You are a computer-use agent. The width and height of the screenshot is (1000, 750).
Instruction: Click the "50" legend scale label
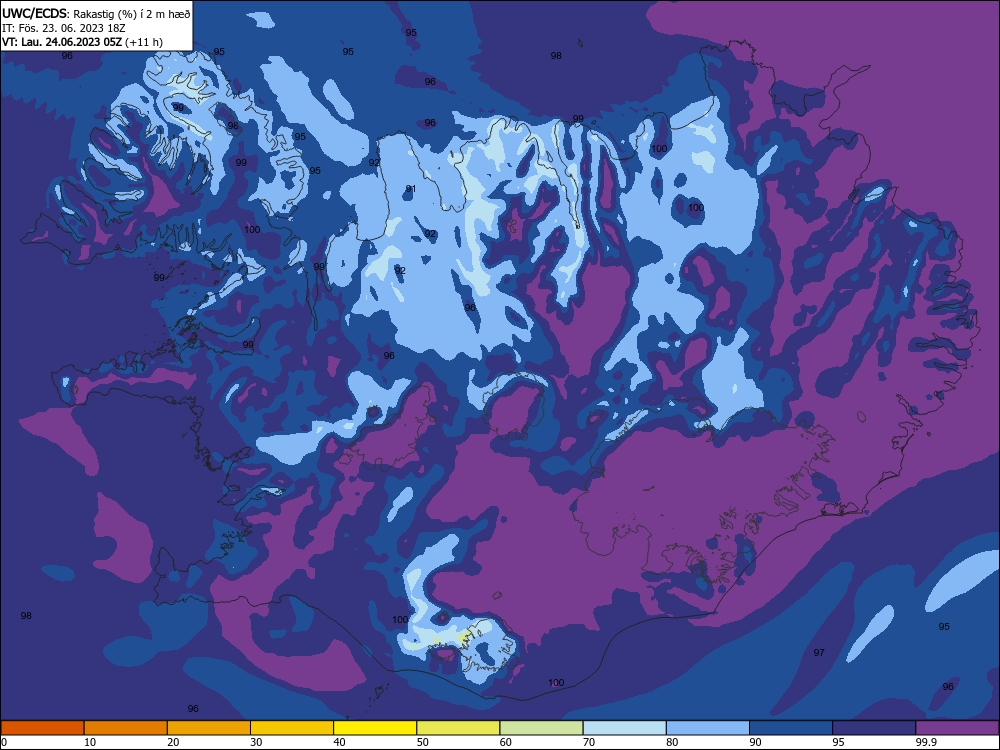tap(423, 742)
